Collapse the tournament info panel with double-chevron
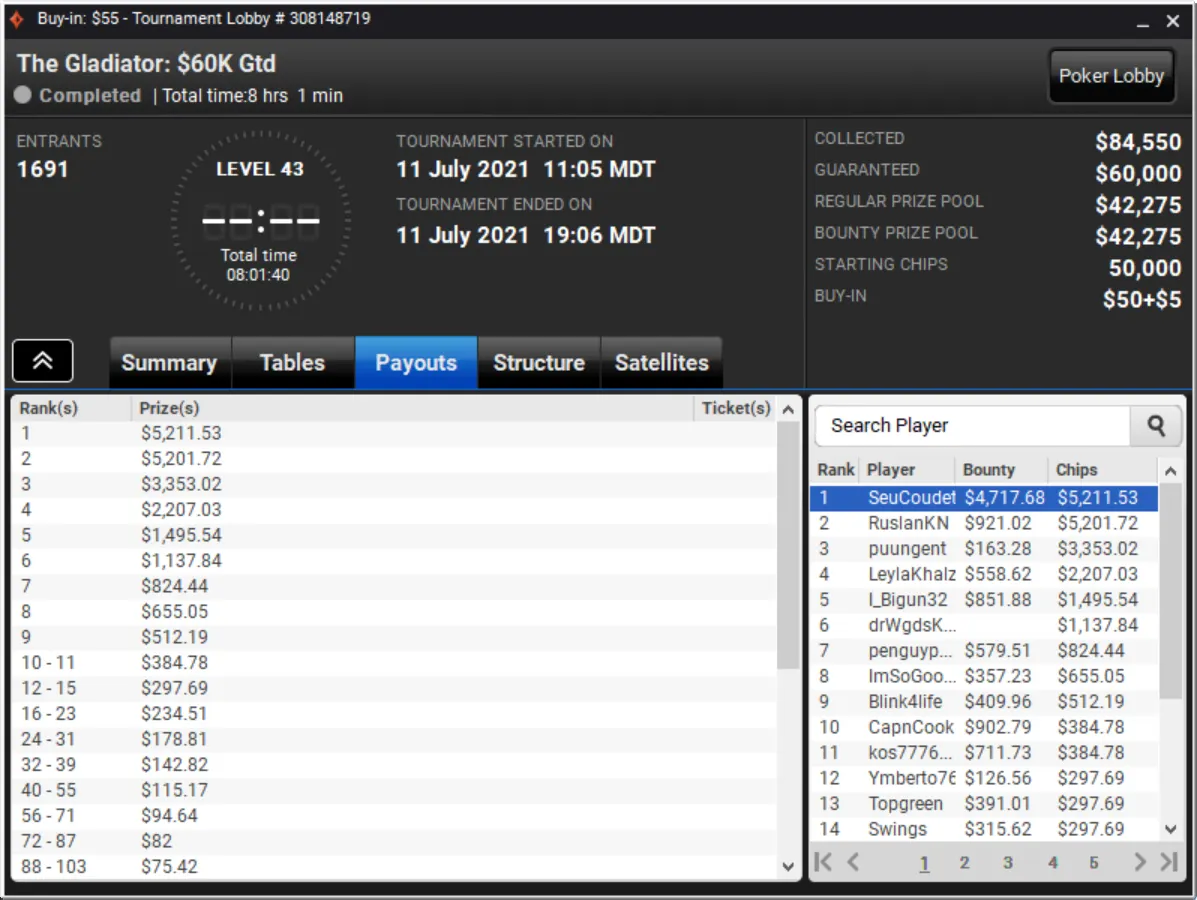Image resolution: width=1197 pixels, height=900 pixels. click(43, 361)
